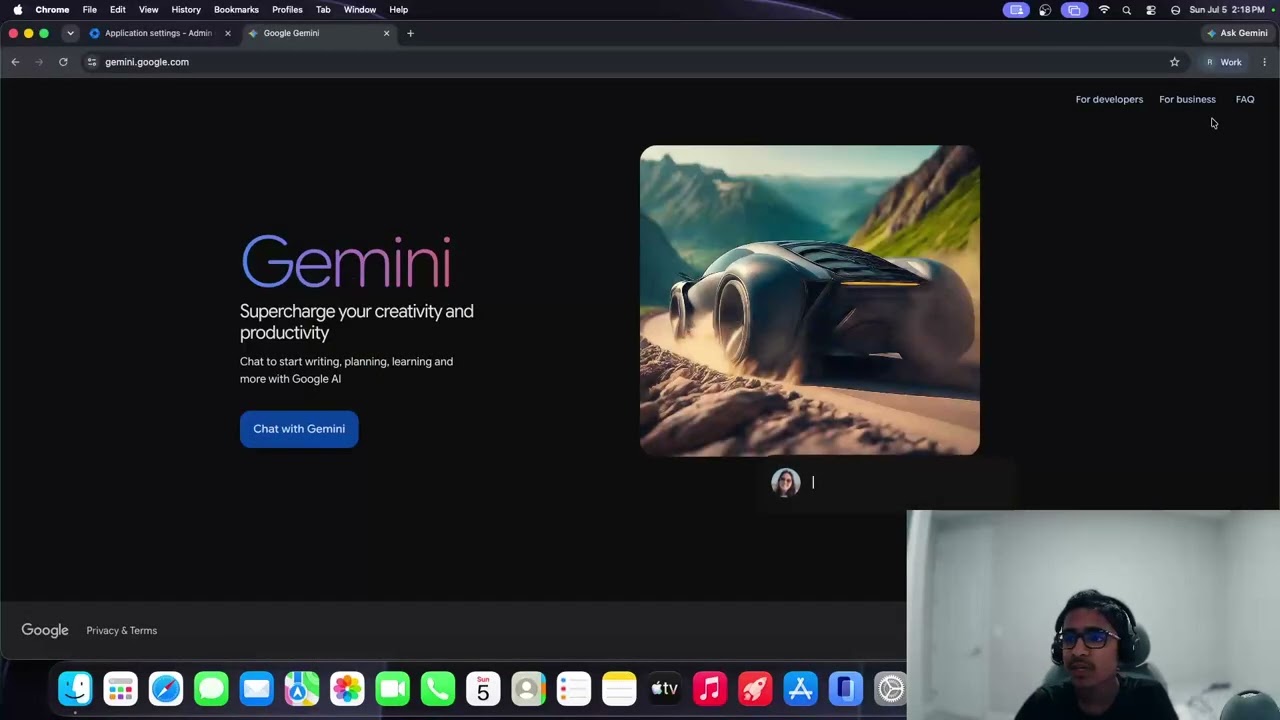This screenshot has width=1280, height=720.
Task: Open Chrome's three-dot menu
Action: (1264, 62)
